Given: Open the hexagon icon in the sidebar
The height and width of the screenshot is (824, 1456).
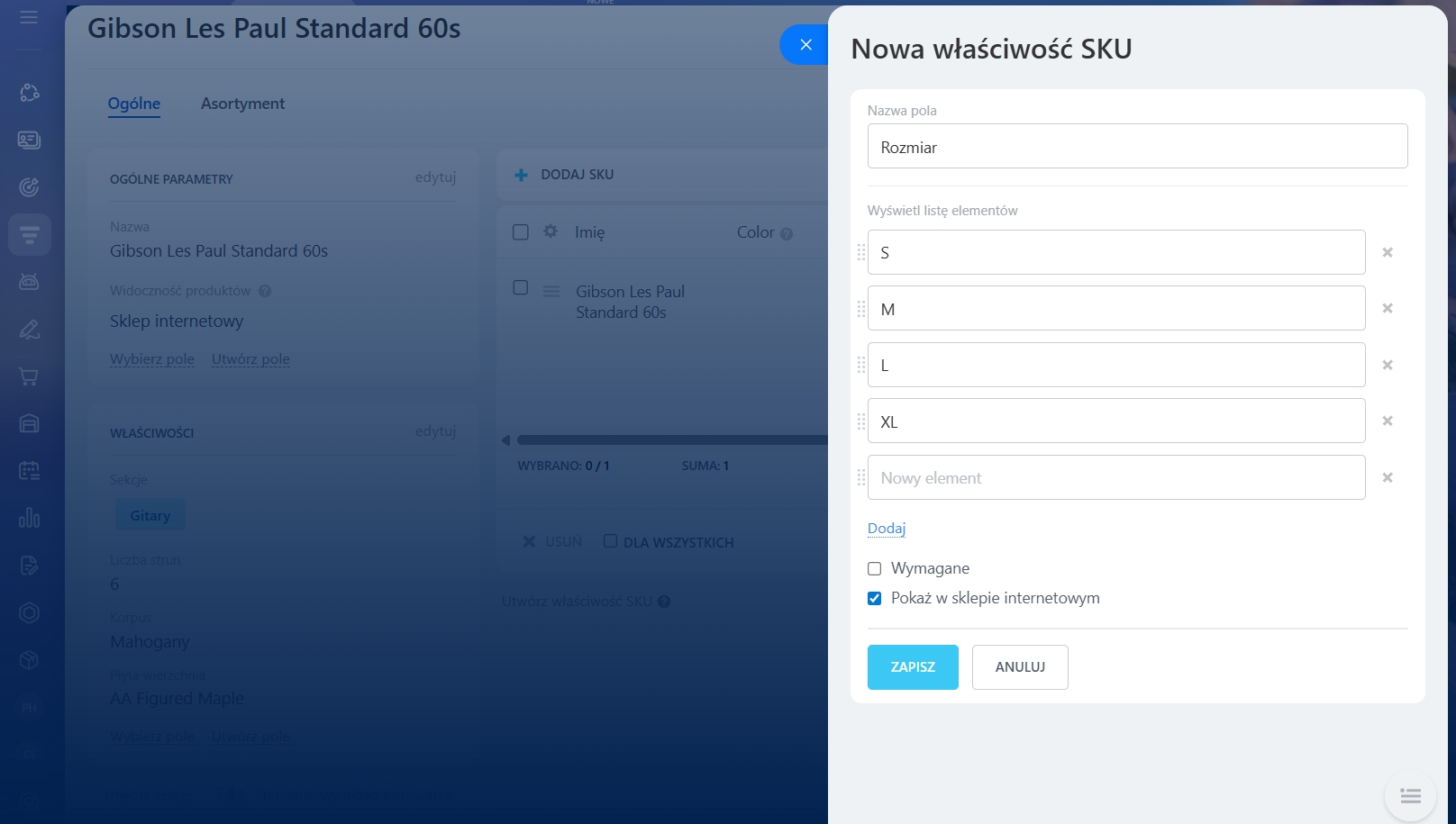Looking at the screenshot, I should coord(29,612).
